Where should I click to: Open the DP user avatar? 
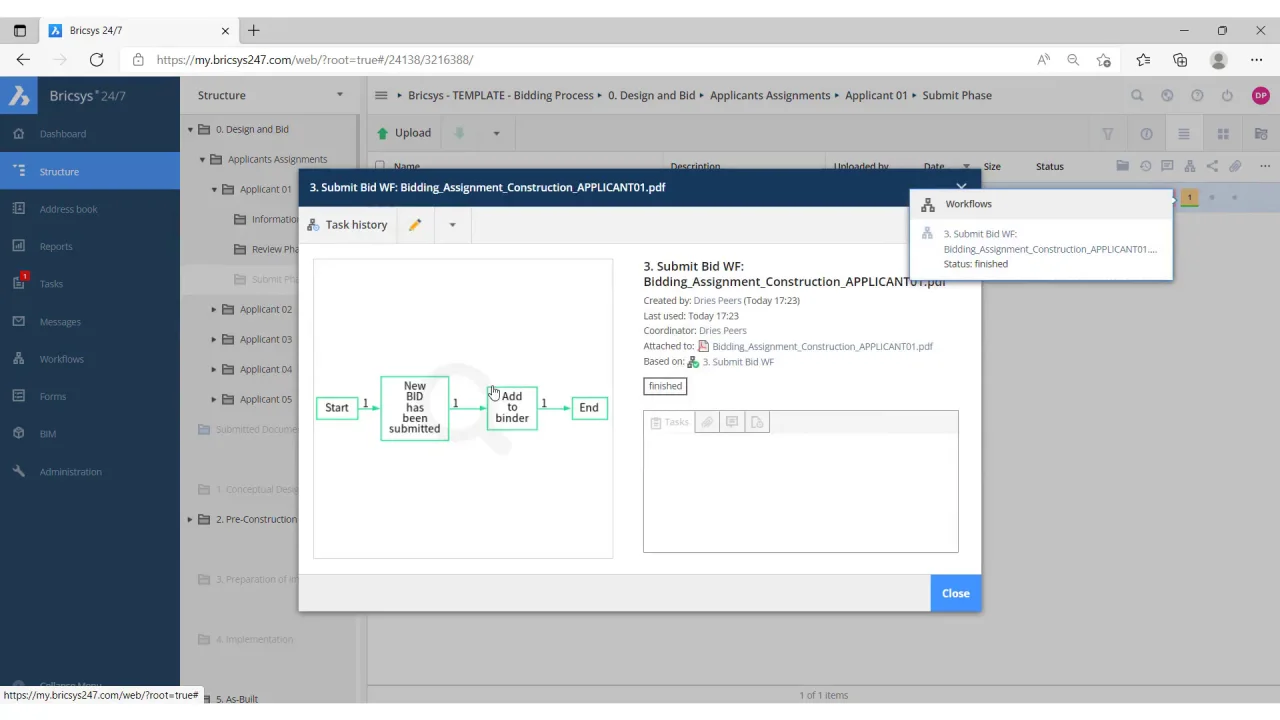tap(1261, 96)
